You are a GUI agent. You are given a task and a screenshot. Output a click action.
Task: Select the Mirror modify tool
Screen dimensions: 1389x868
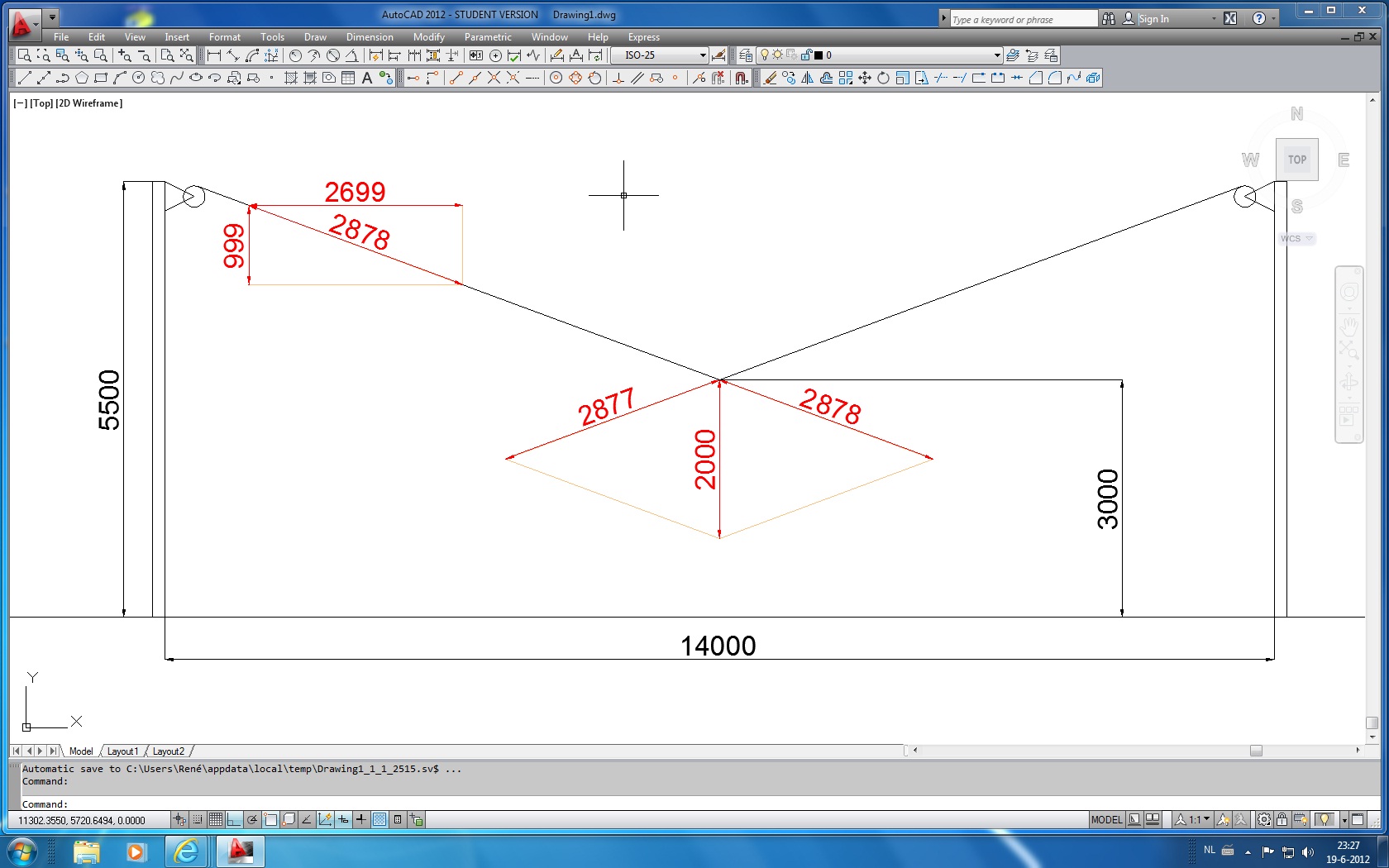point(808,78)
